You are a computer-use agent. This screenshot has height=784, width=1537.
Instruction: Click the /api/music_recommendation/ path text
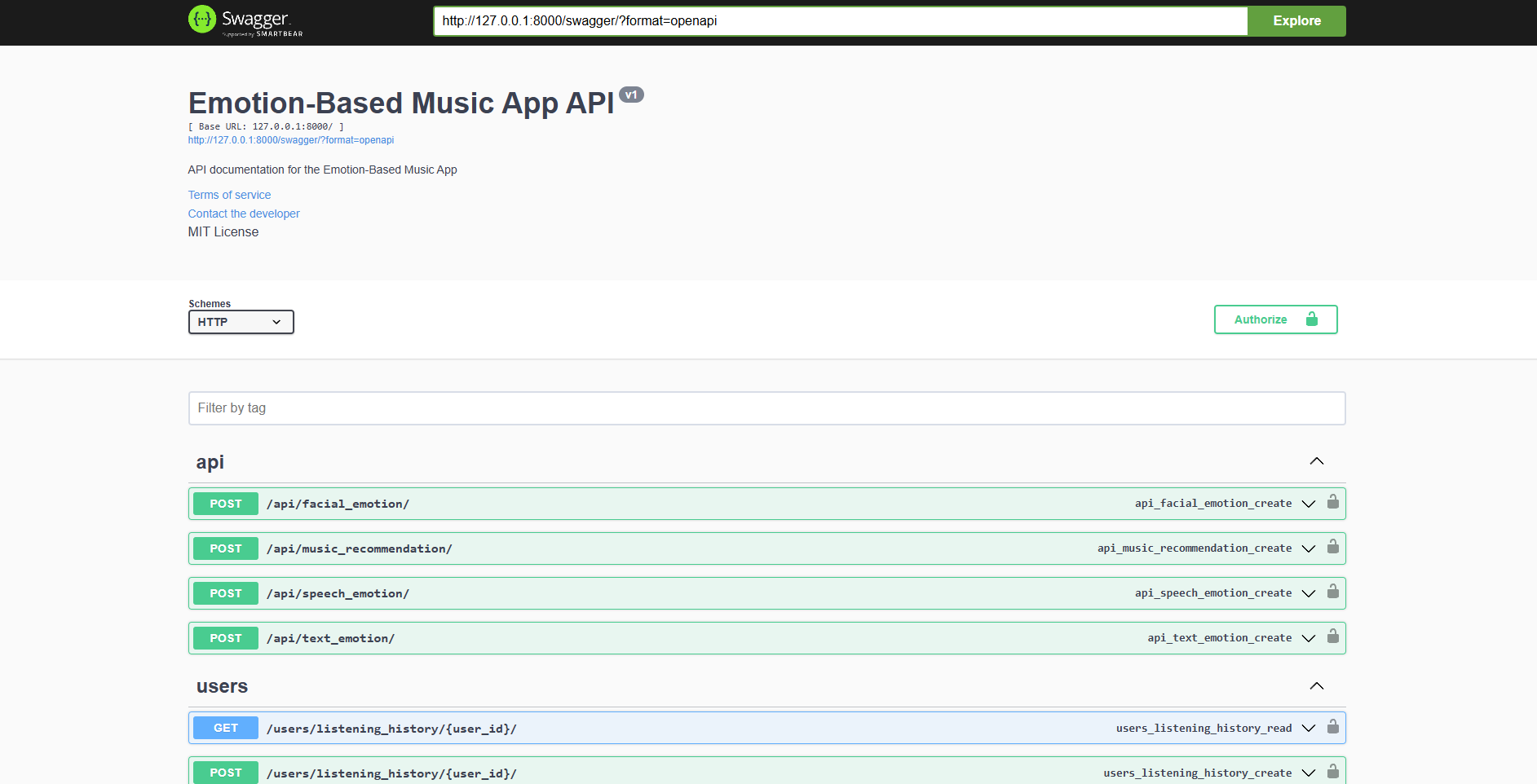(x=359, y=548)
